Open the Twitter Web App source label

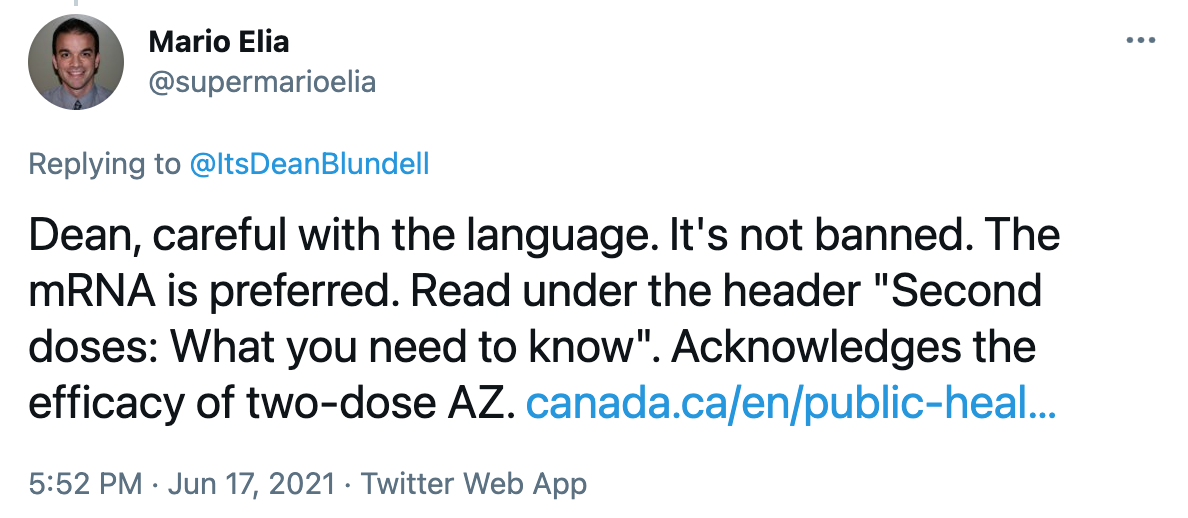pos(473,483)
